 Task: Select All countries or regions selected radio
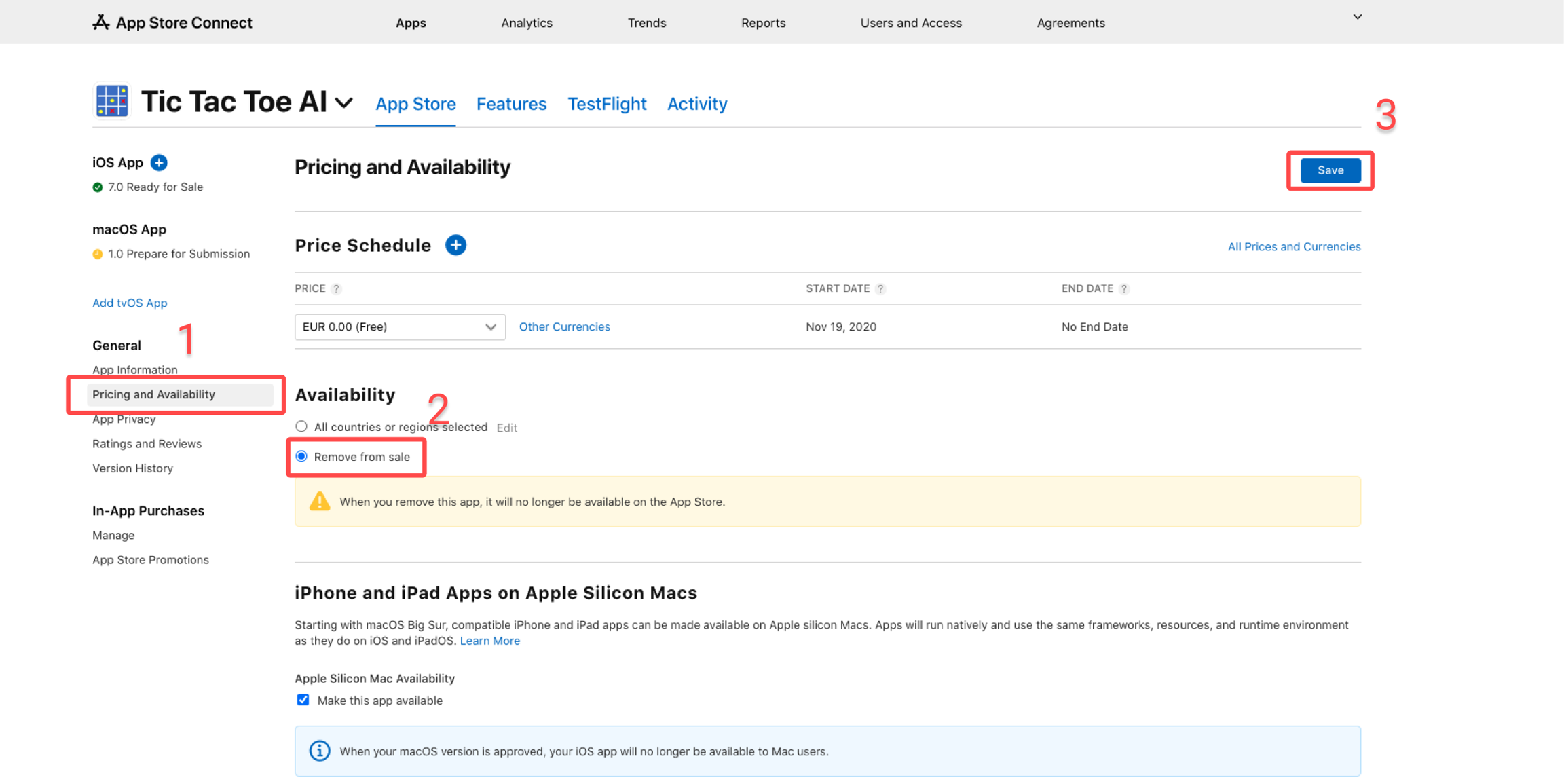tap(301, 426)
